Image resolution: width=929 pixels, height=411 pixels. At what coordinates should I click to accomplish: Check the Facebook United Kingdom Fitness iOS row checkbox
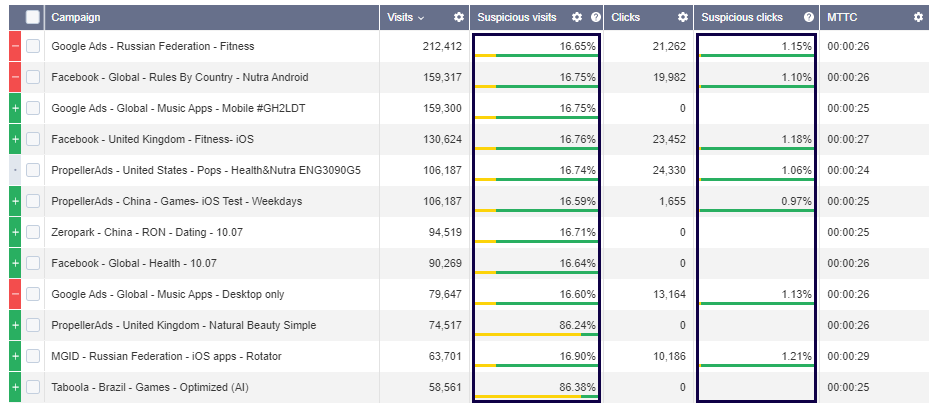pyautogui.click(x=33, y=139)
